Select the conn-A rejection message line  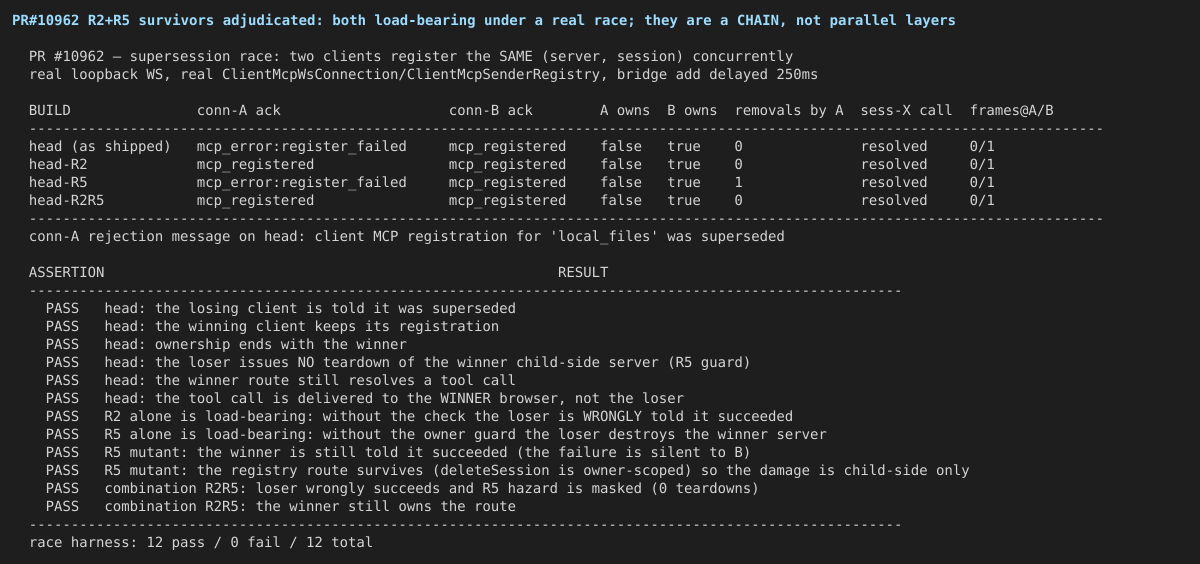(407, 236)
